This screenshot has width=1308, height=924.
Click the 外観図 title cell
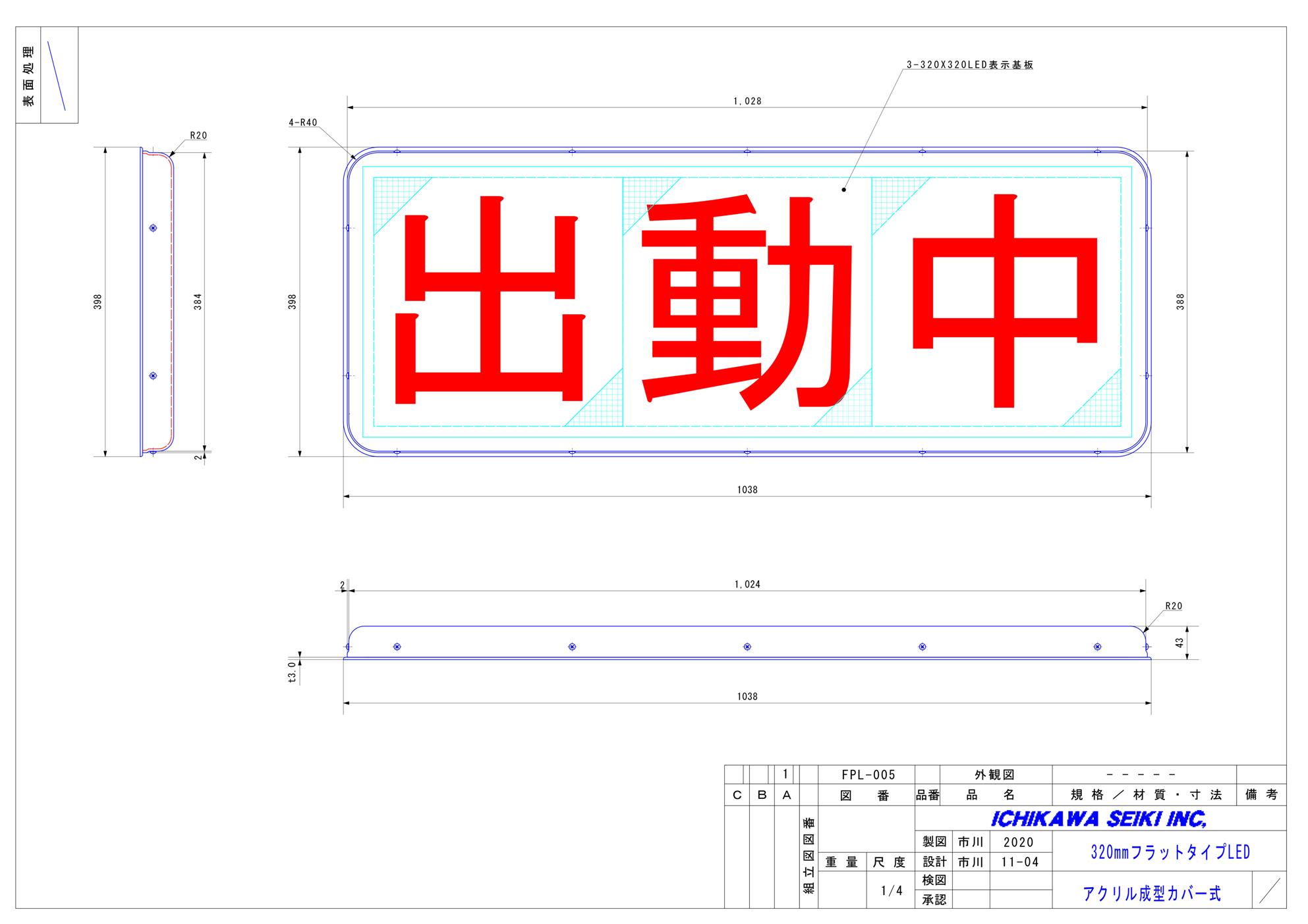[994, 775]
